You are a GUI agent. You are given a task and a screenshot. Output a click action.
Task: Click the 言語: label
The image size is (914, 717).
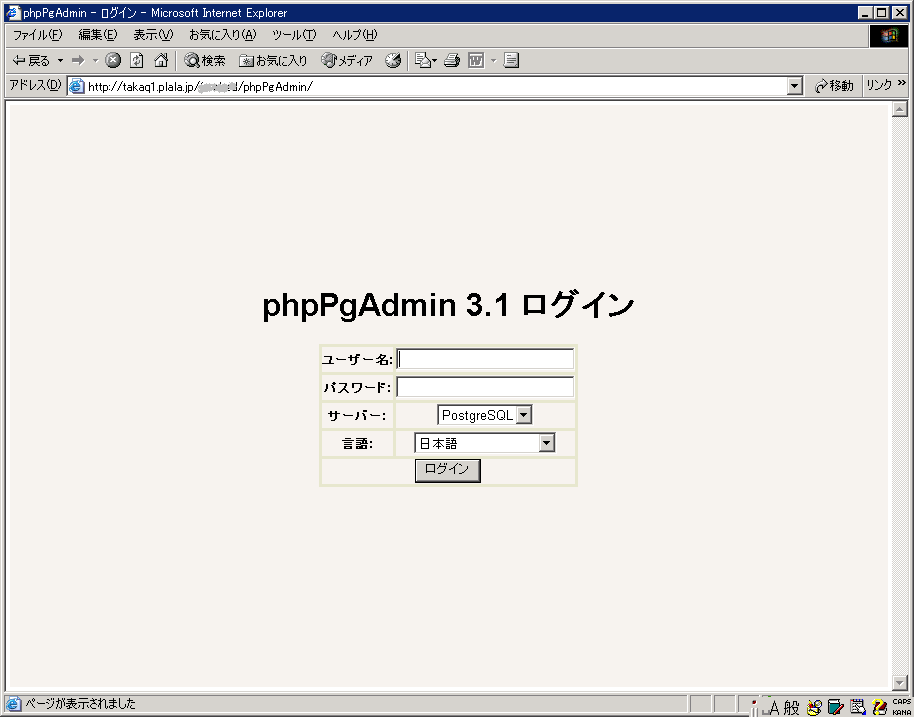pos(357,444)
